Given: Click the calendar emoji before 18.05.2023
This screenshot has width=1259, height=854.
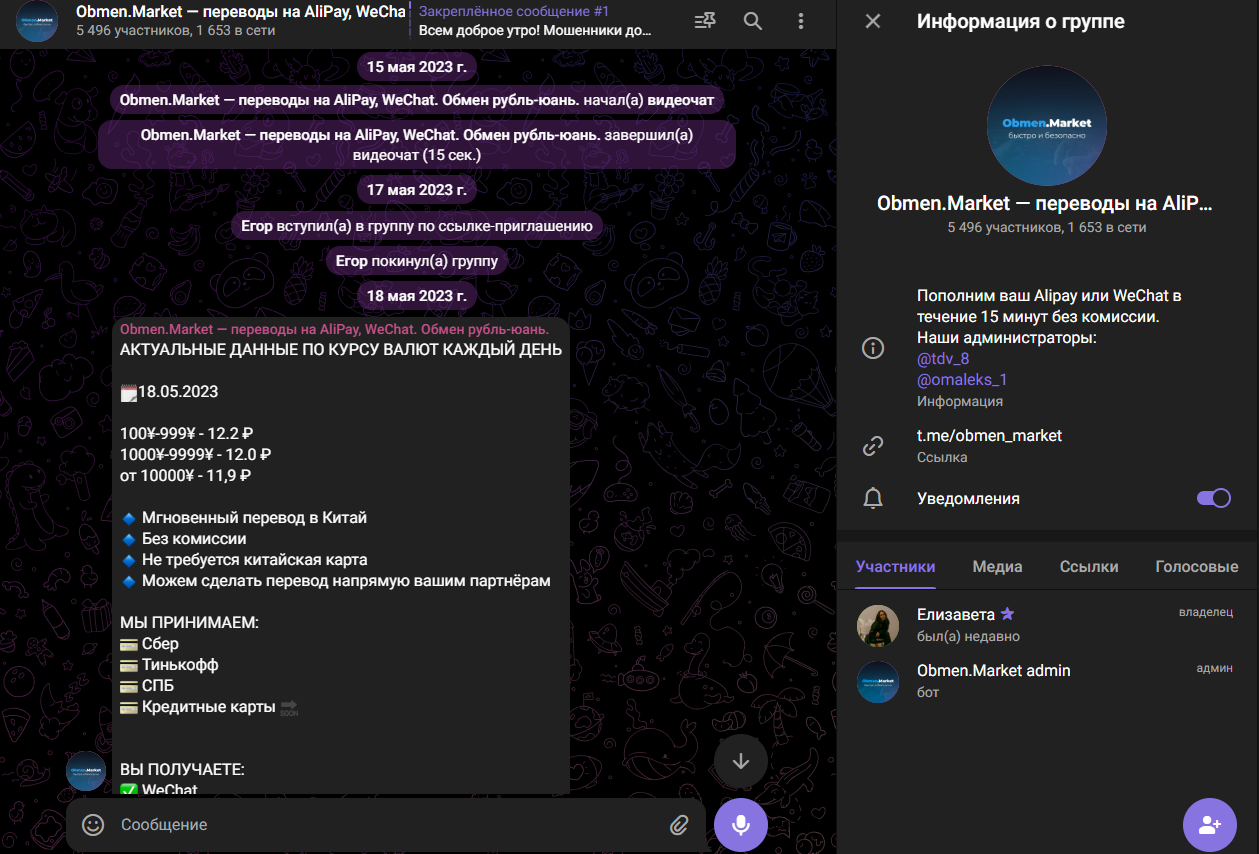Looking at the screenshot, I should coord(128,392).
